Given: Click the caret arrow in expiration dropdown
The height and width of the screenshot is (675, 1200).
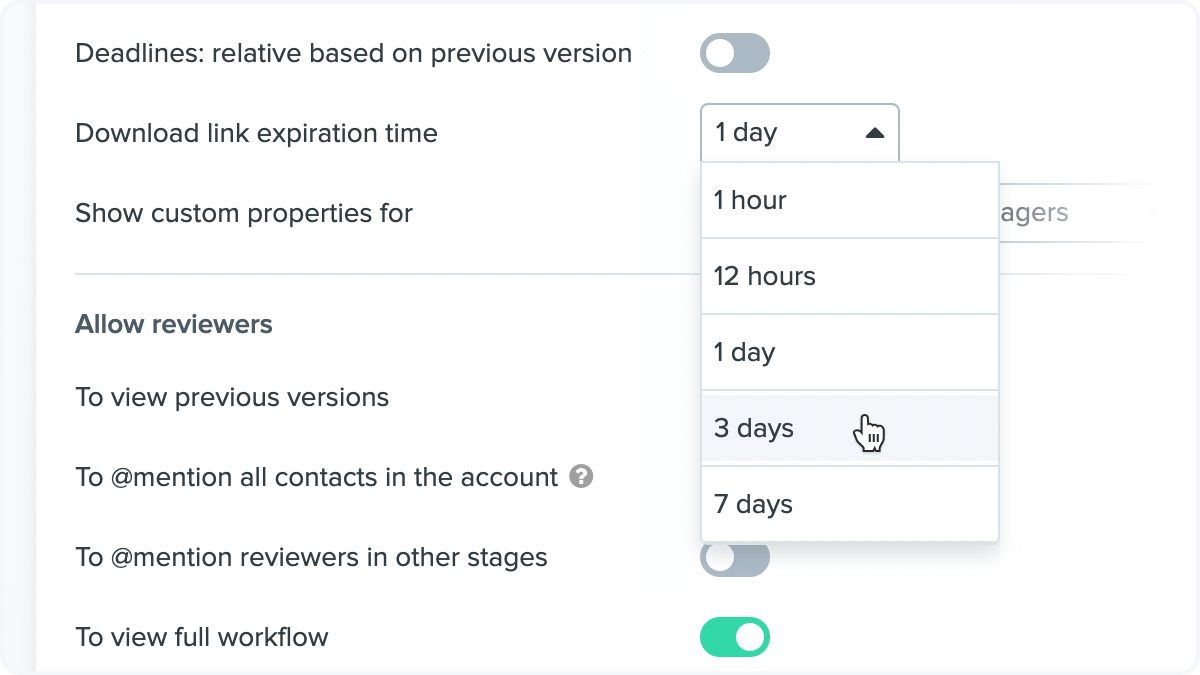Looking at the screenshot, I should point(875,132).
